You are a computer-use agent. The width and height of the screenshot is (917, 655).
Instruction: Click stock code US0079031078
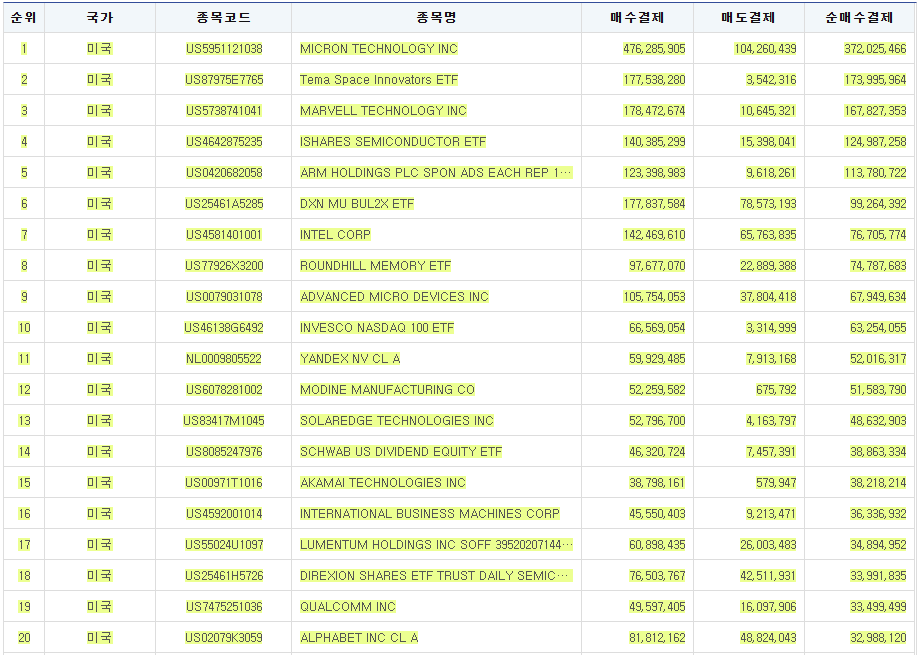point(224,297)
